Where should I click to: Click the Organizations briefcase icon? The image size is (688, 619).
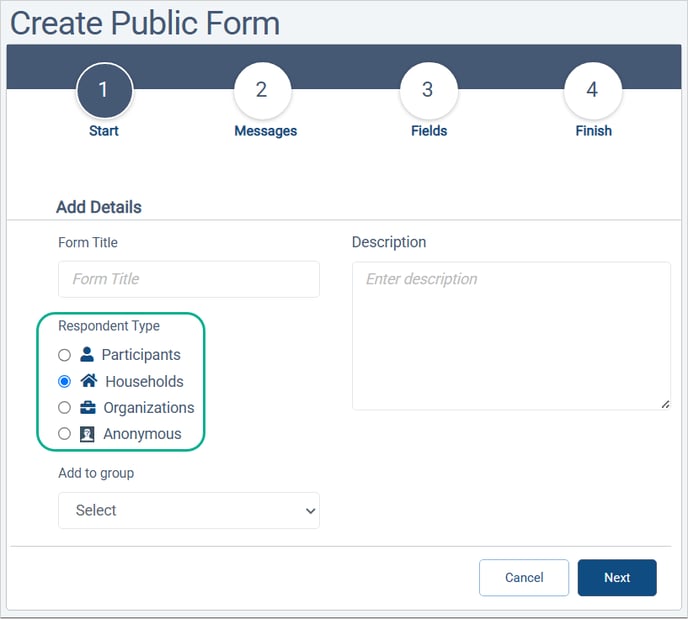click(88, 408)
